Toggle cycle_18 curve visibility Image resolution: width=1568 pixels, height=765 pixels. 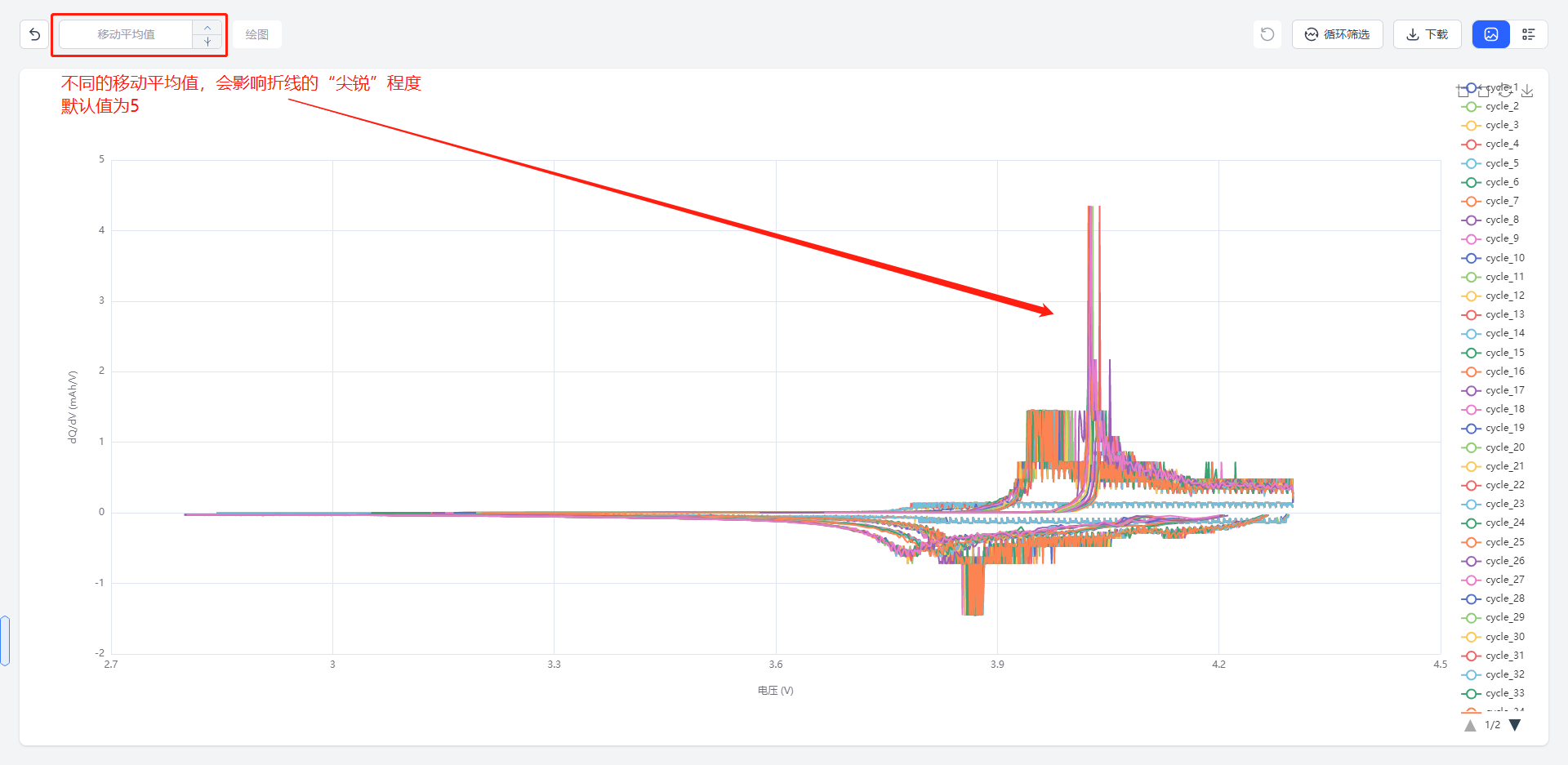[1493, 409]
